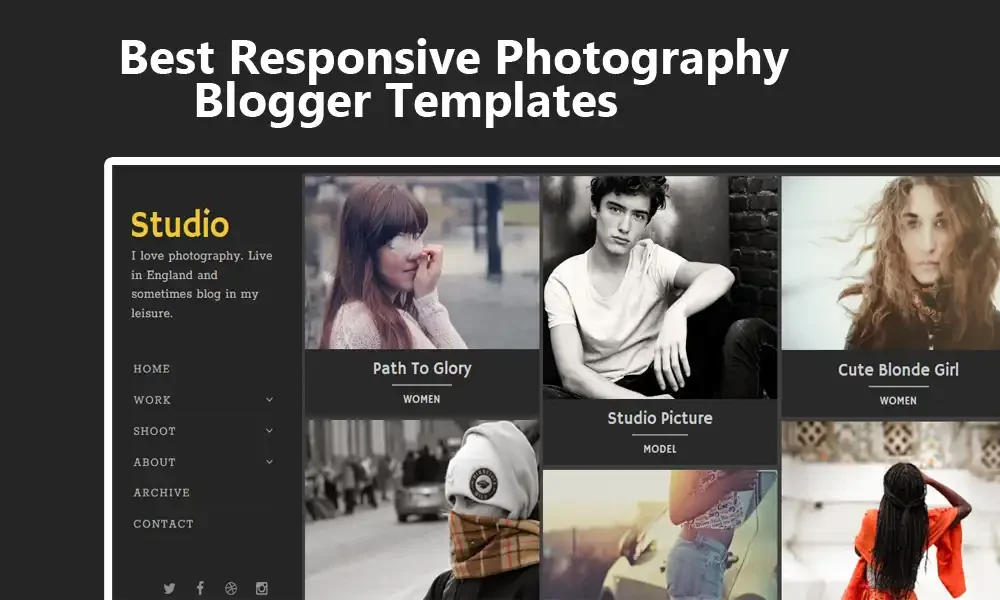Screen dimensions: 1000x600
Task: Open the Facebook social icon
Action: click(200, 588)
